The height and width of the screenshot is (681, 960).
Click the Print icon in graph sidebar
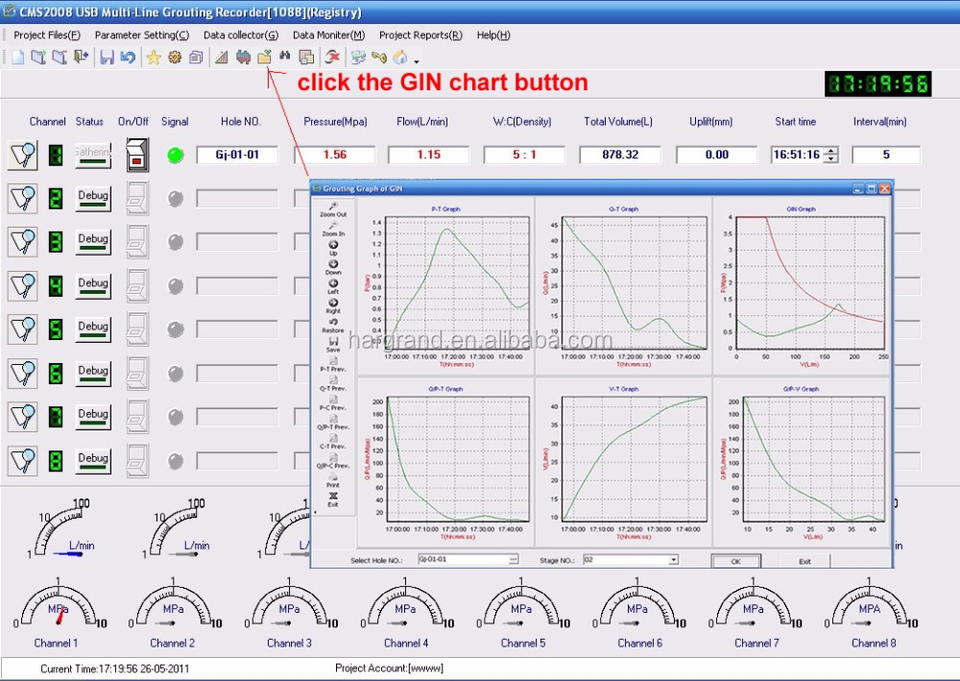[333, 479]
